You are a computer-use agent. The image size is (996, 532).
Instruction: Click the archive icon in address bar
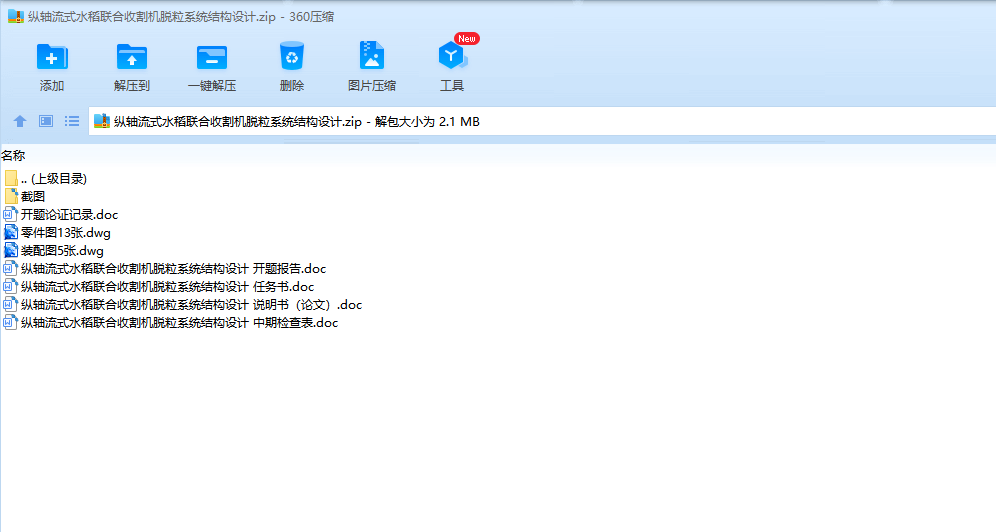(102, 121)
